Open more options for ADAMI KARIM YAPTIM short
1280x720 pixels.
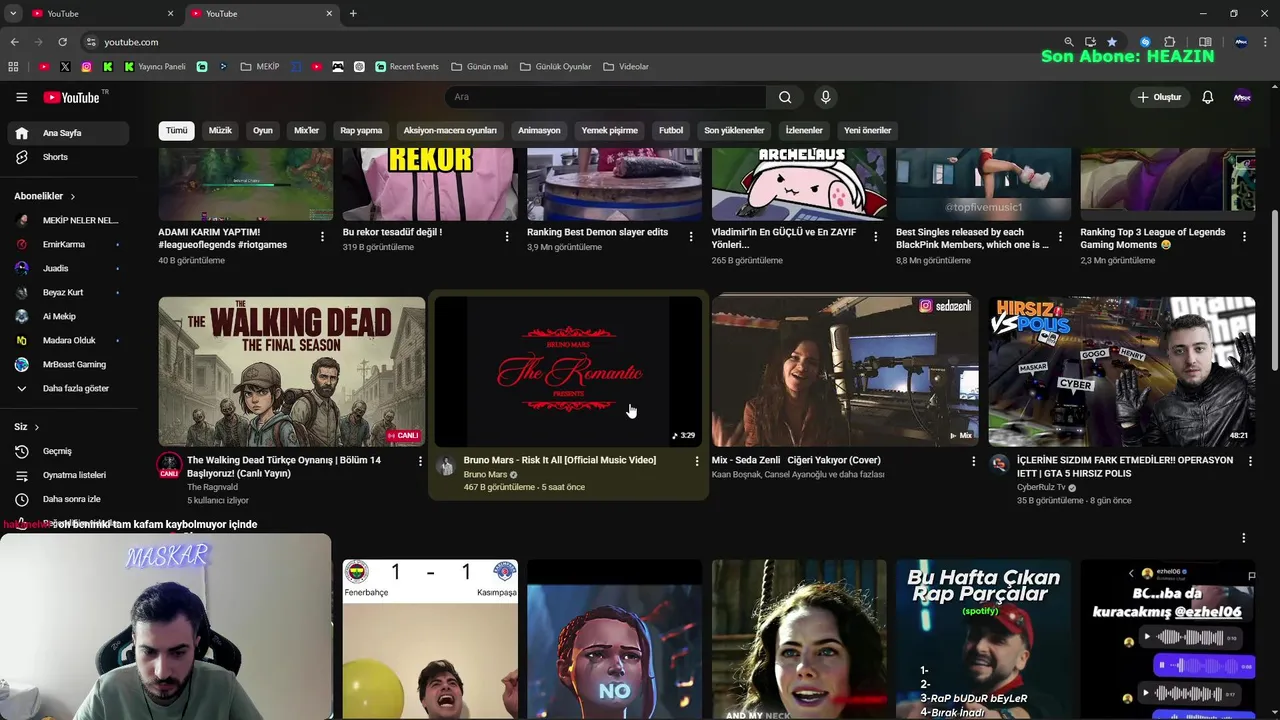tap(322, 237)
